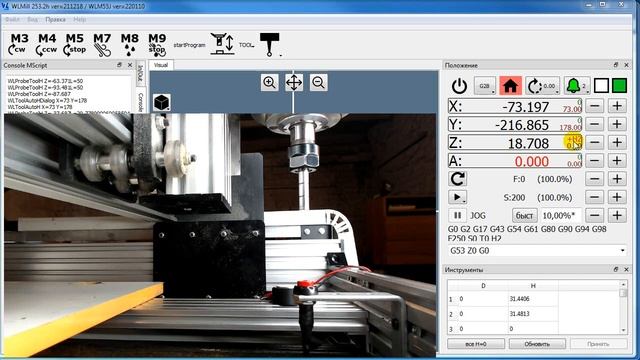Open the G53 Z0 G0 command dropdown
Image resolution: width=640 pixels, height=360 pixels.
[x=622, y=250]
